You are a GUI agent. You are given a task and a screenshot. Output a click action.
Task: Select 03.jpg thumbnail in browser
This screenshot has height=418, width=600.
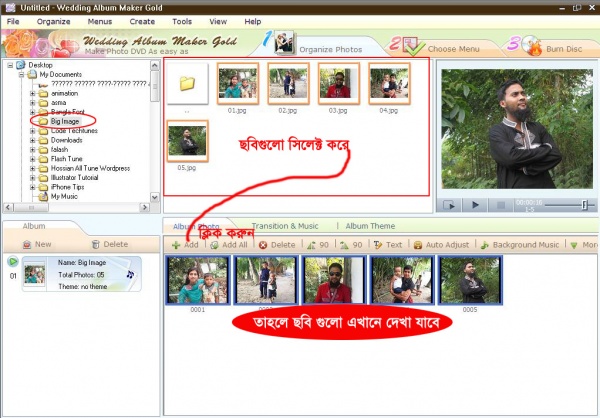(x=339, y=83)
